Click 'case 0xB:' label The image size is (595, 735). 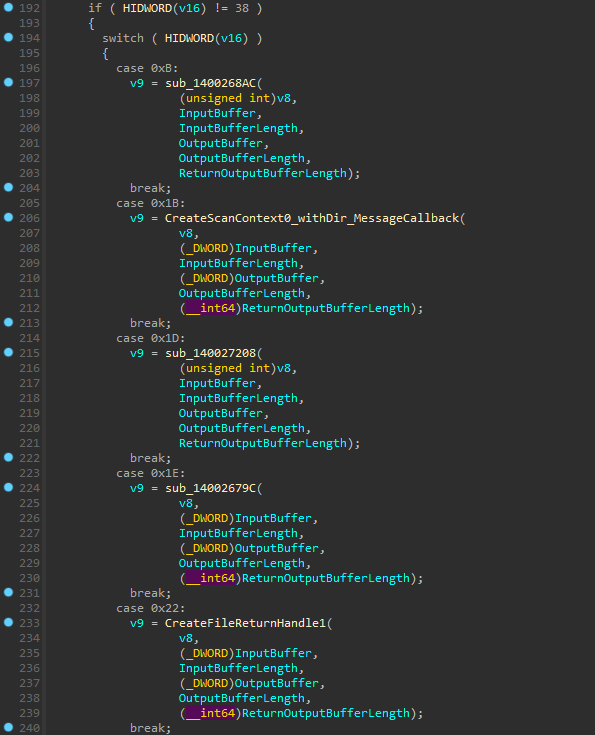click(x=147, y=68)
